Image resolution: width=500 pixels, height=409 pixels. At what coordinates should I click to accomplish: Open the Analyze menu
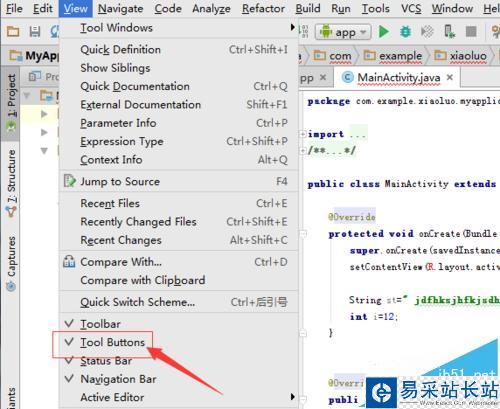pos(211,8)
